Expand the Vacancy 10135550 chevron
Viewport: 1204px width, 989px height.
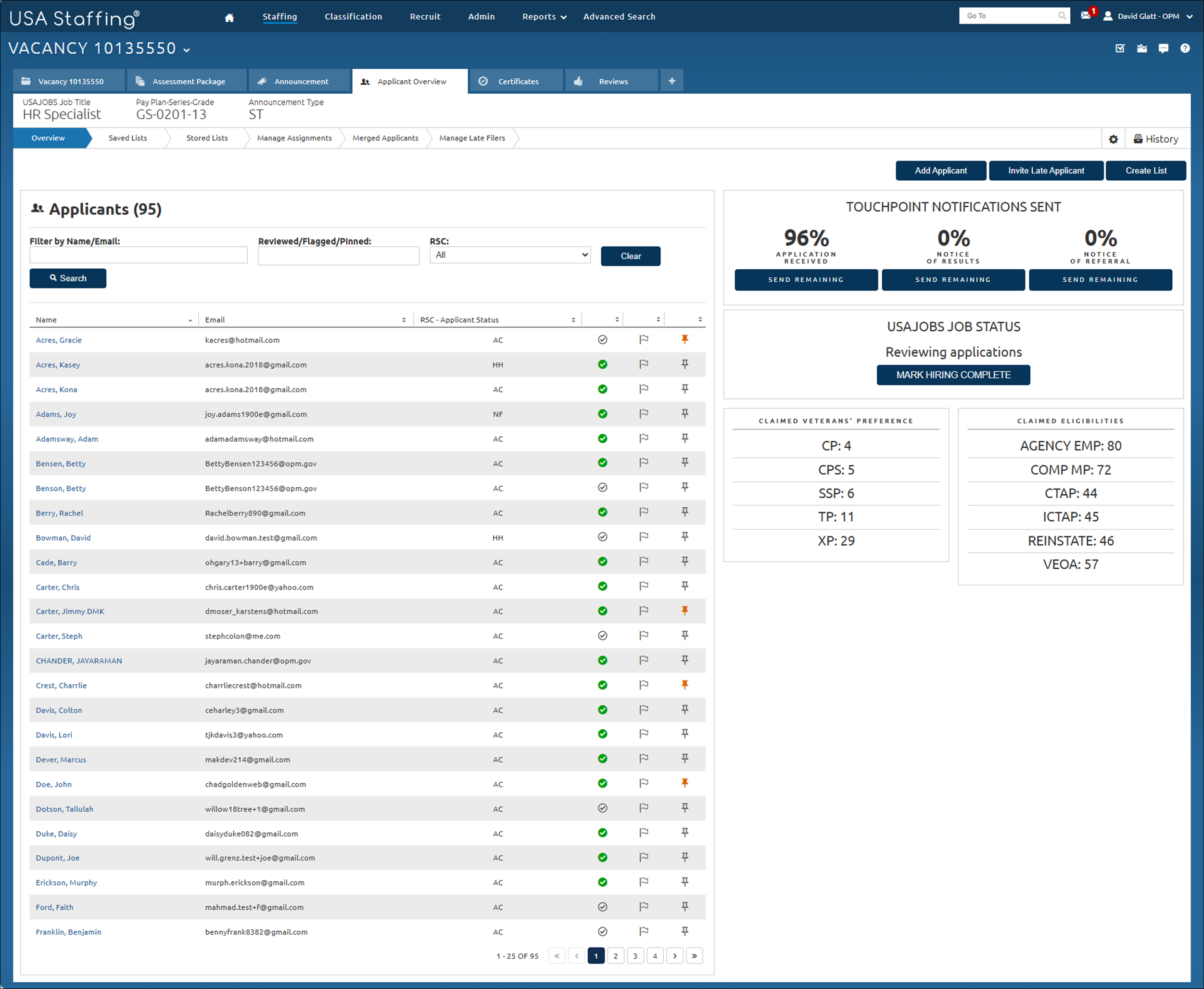tap(186, 50)
